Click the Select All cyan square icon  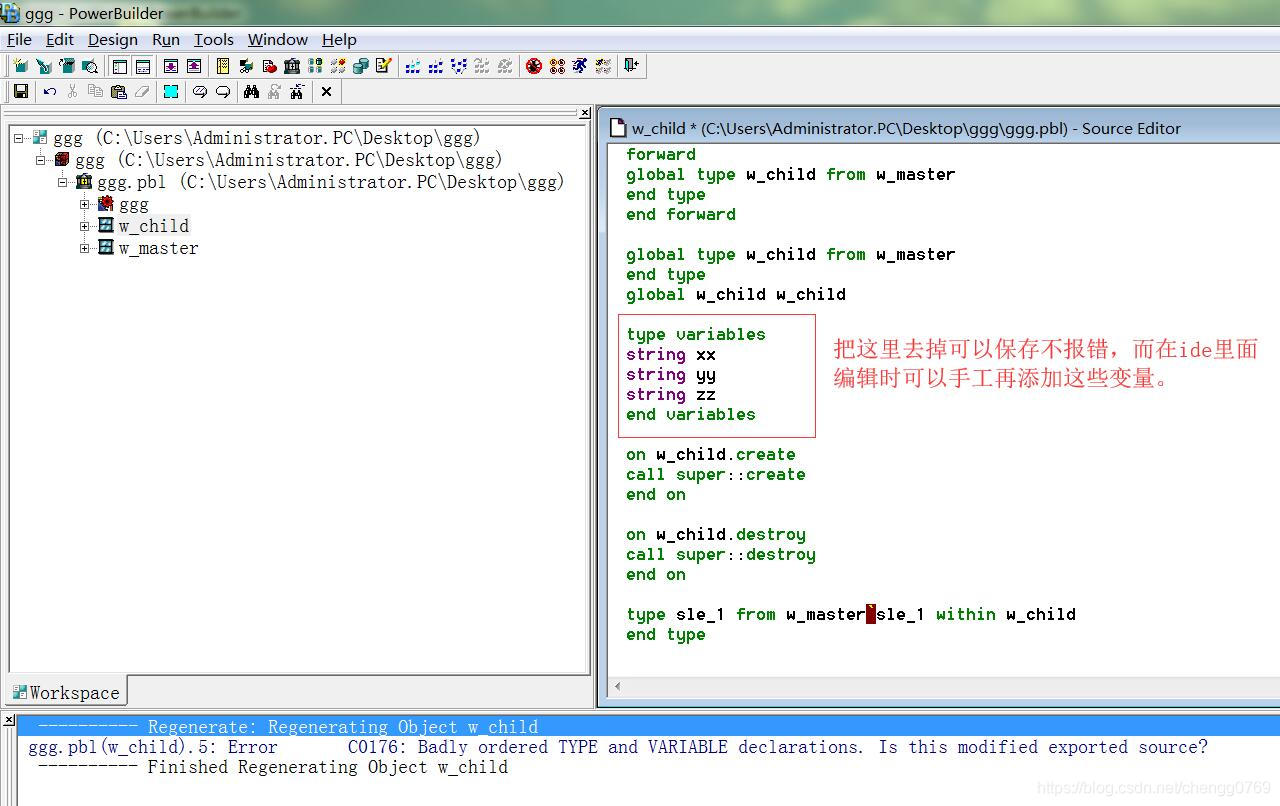(171, 92)
